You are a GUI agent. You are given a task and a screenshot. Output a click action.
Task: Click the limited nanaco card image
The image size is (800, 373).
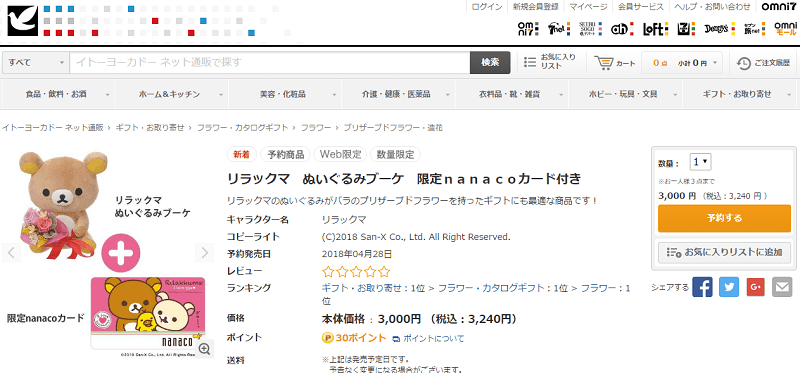148,313
